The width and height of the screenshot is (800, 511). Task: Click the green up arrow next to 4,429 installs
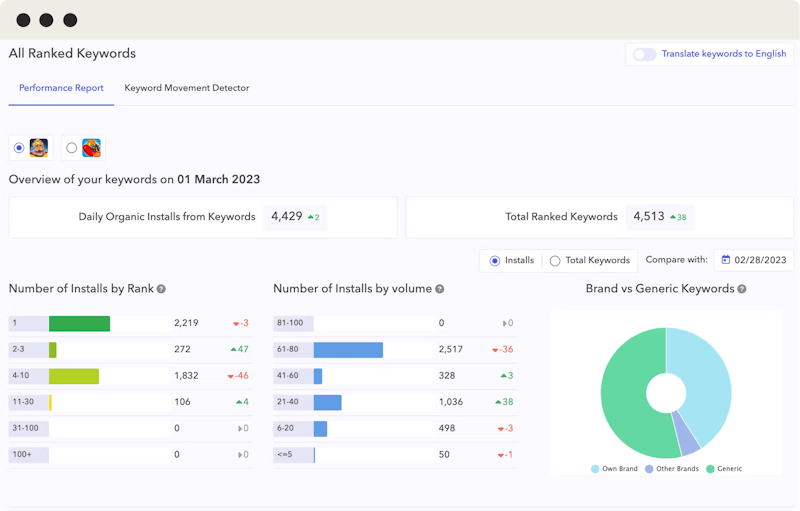(310, 217)
